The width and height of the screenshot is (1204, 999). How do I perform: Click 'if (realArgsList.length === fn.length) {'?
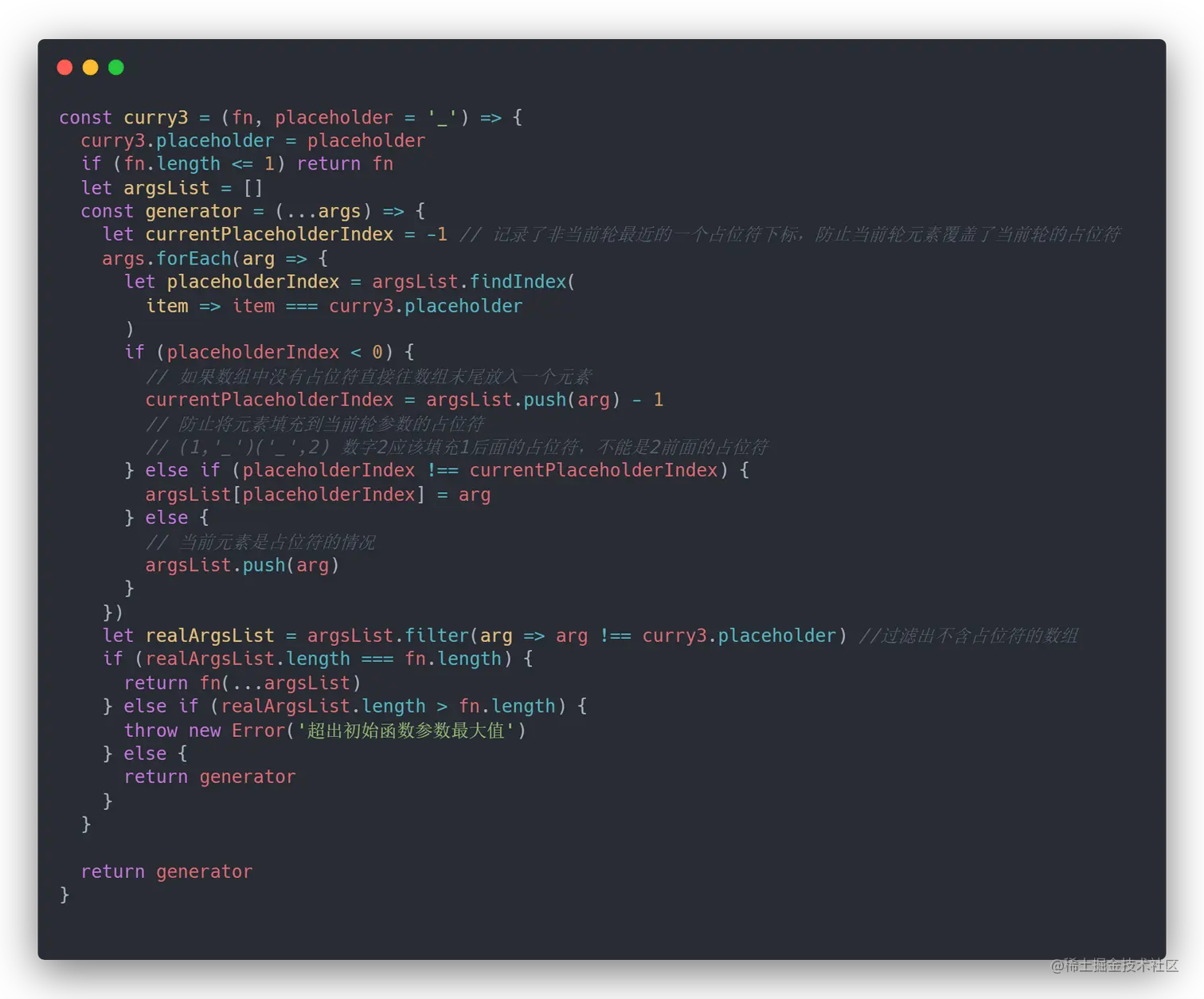click(318, 659)
